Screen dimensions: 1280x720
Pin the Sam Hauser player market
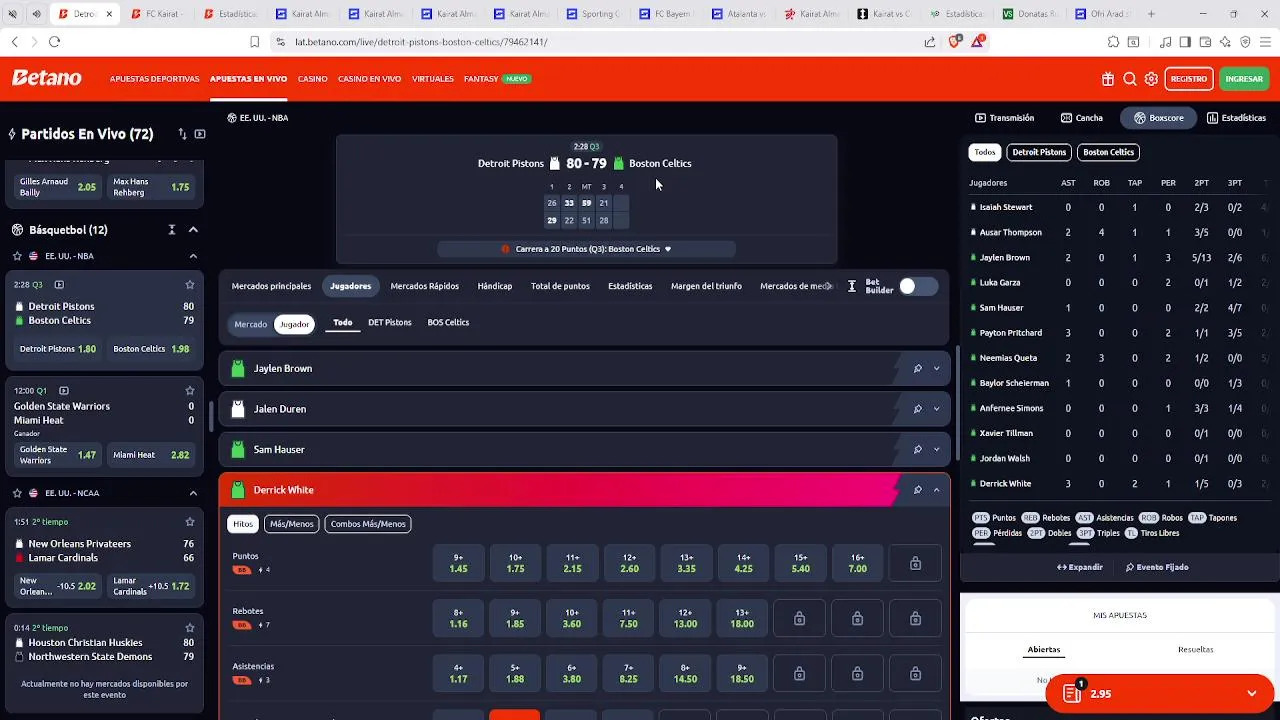(x=917, y=449)
